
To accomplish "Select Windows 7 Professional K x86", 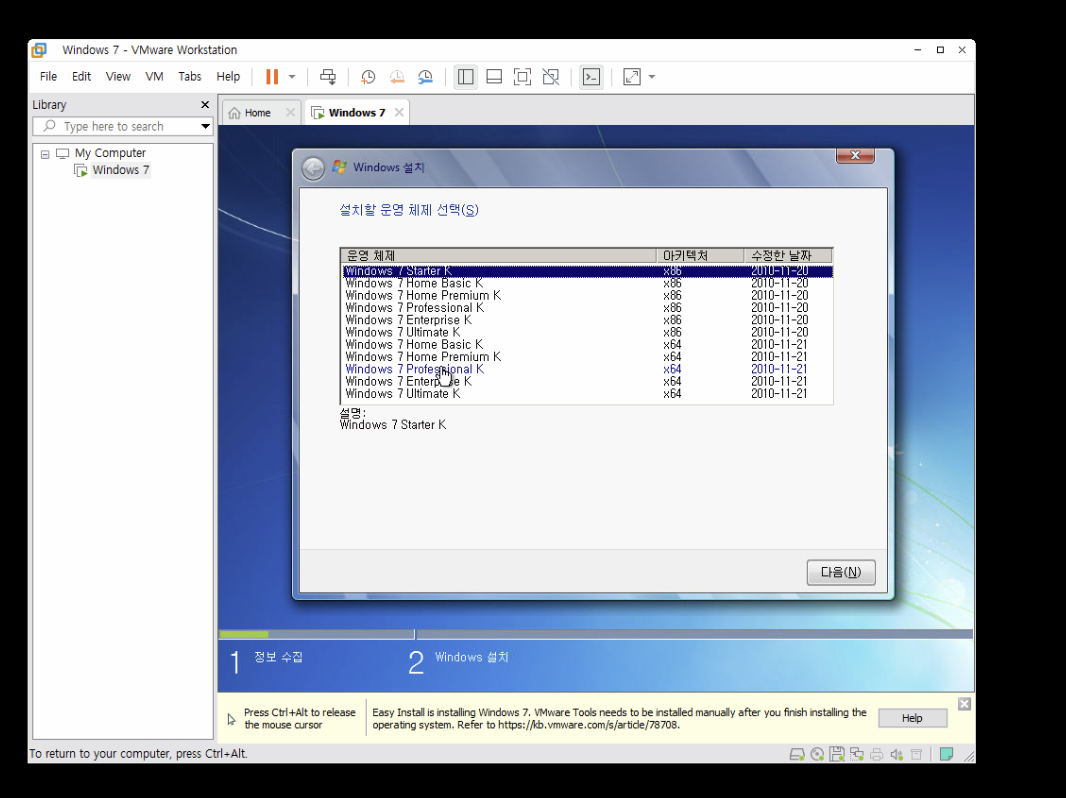I will [x=587, y=308].
